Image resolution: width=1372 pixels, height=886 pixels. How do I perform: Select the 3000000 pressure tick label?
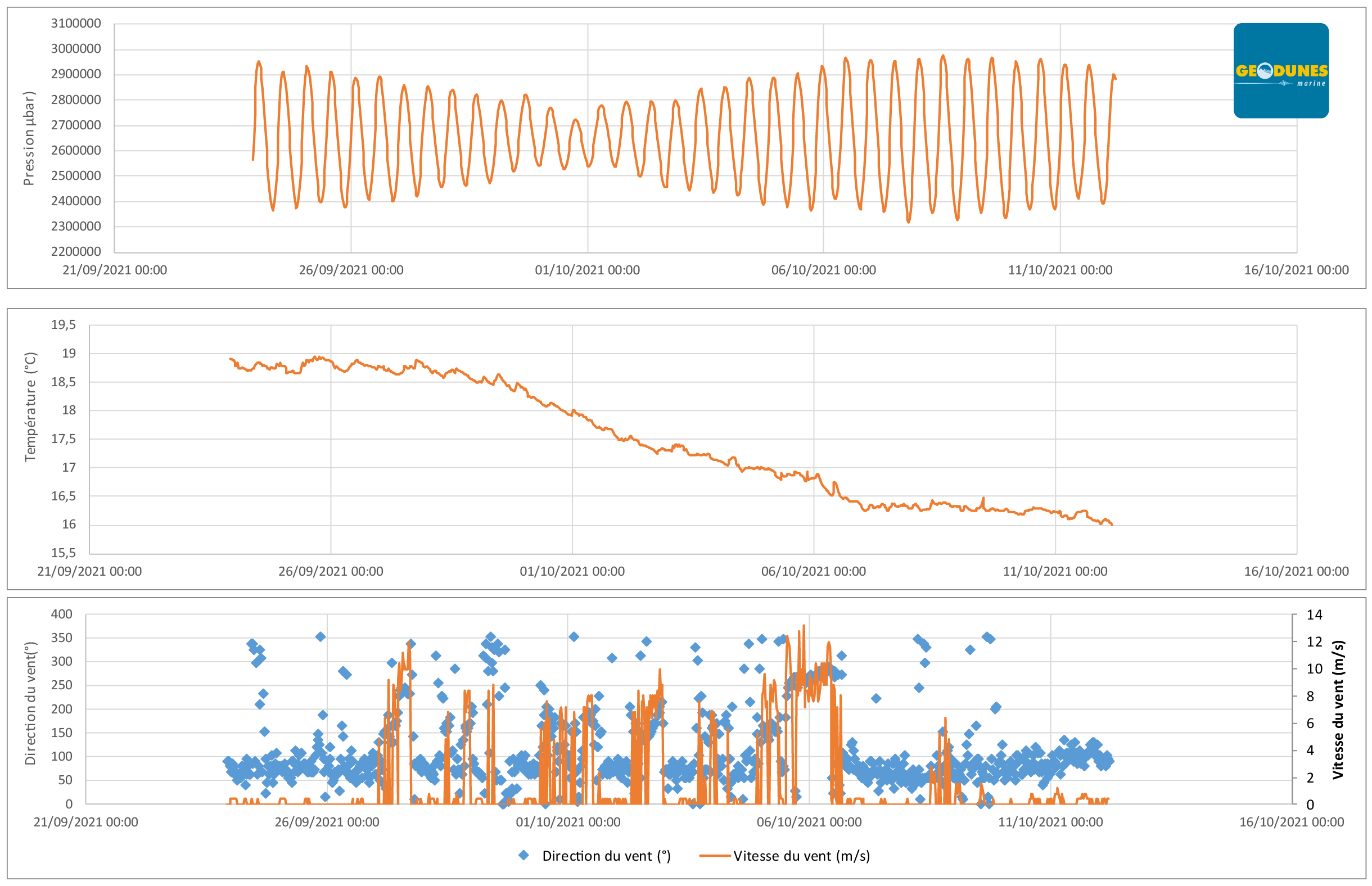coord(76,49)
